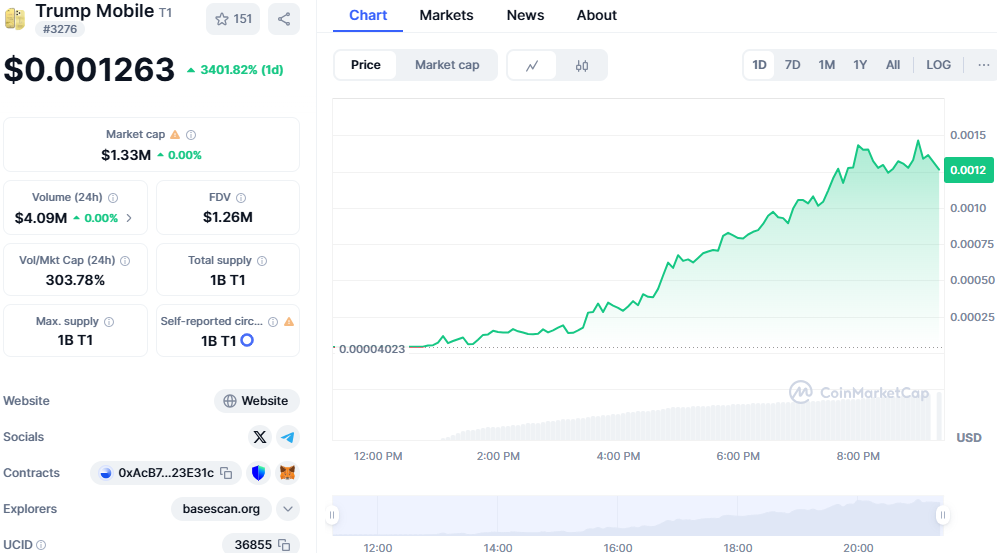
Task: Open the About tab
Action: point(596,15)
